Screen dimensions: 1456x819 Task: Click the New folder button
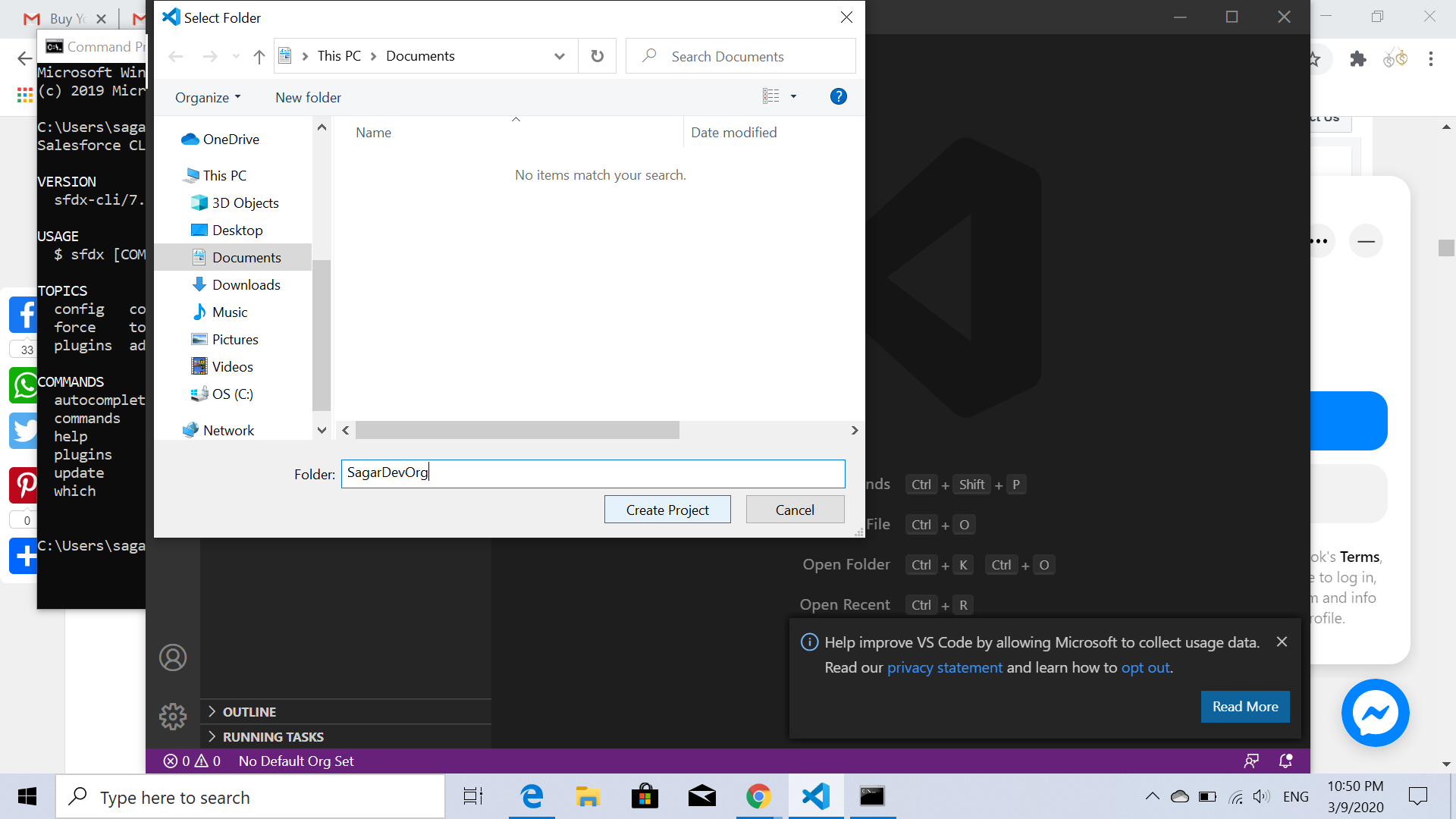pyautogui.click(x=308, y=97)
